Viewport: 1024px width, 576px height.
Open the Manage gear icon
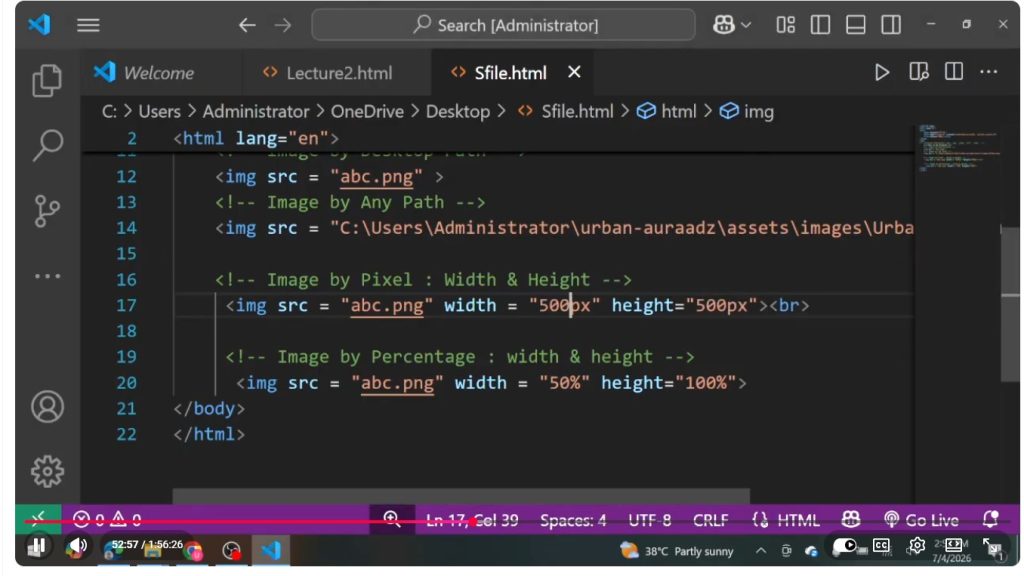(x=47, y=471)
